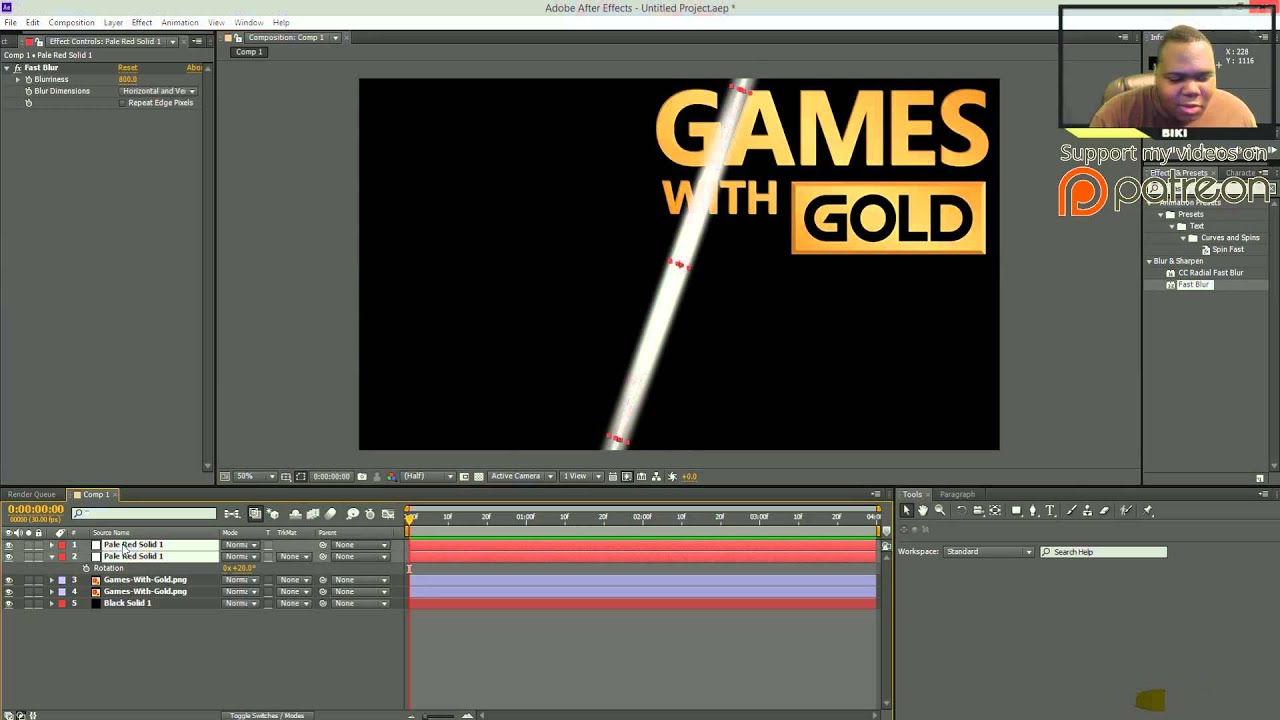Viewport: 1280px width, 720px height.
Task: Expand layer 1 Pale Red Solid properties
Action: (52, 545)
